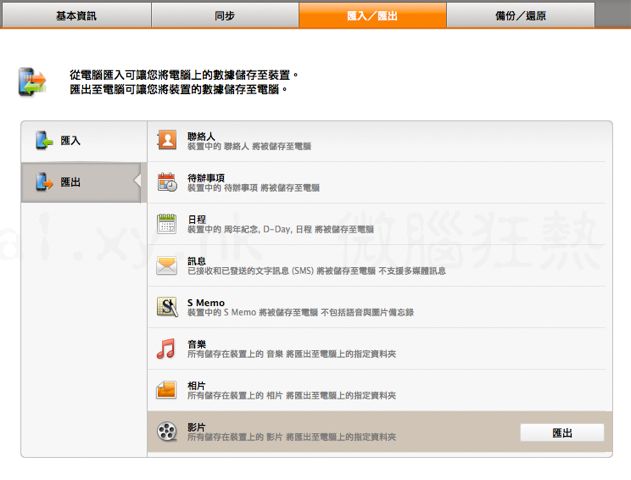Switch to the 同步 tab
The image size is (631, 480).
(x=225, y=15)
